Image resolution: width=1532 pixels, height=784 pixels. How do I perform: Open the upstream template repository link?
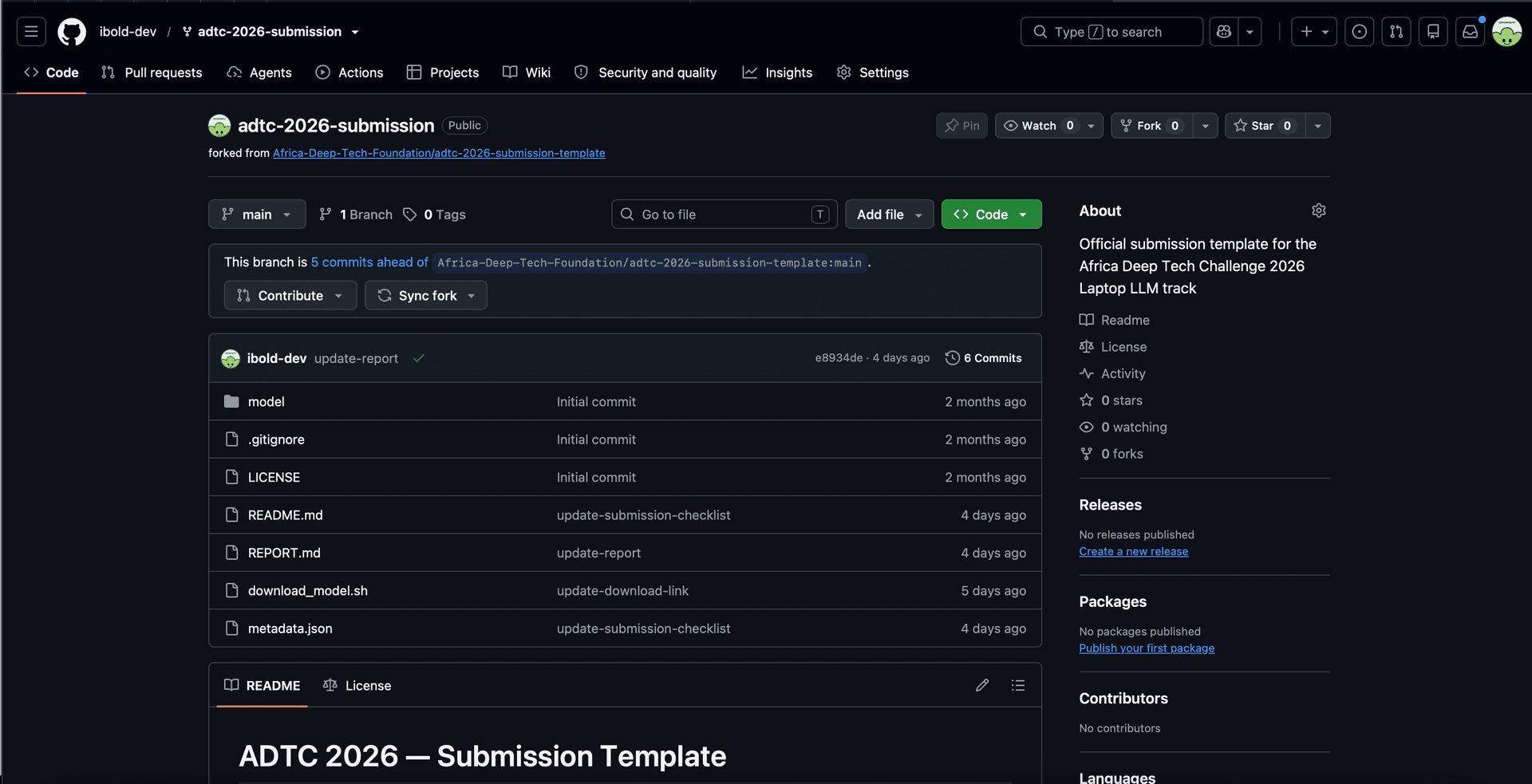pyautogui.click(x=439, y=153)
